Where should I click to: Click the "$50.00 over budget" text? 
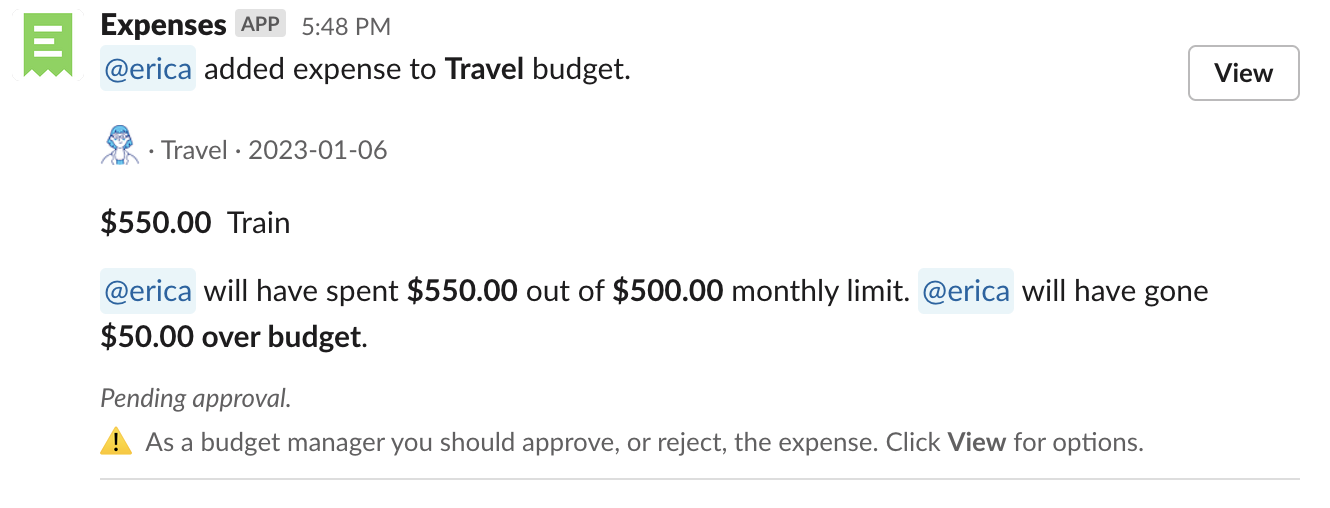click(230, 337)
